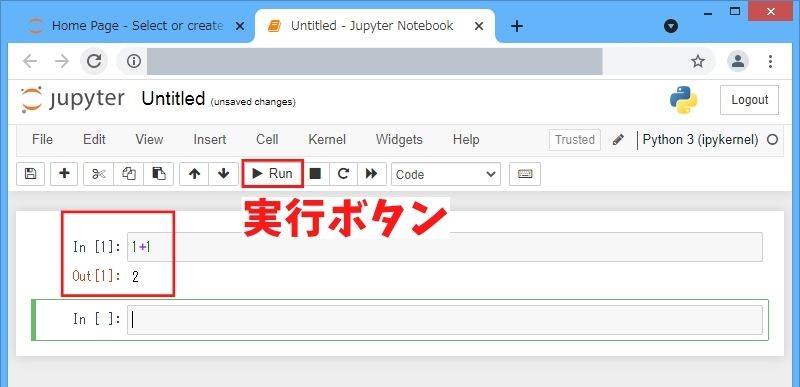
Task: Click the kernel idle circle indicator
Action: tap(772, 139)
